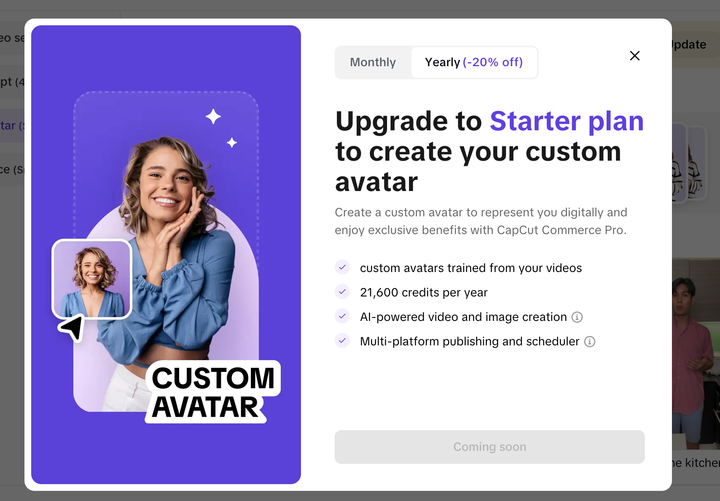
Task: Click checkmark beside AI-powered video and image creation
Action: tap(342, 316)
